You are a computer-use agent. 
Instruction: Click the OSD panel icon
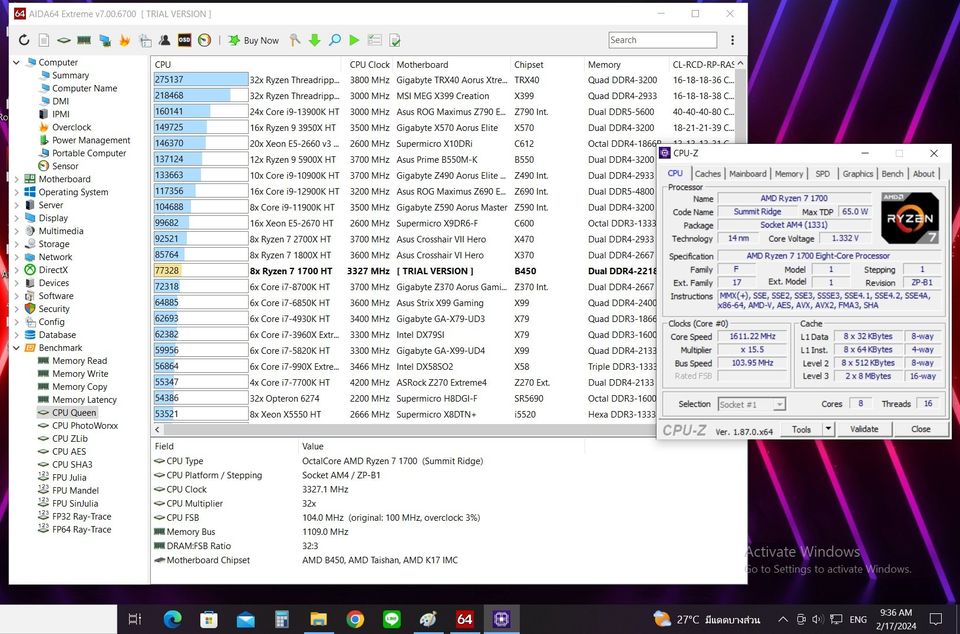(x=184, y=40)
